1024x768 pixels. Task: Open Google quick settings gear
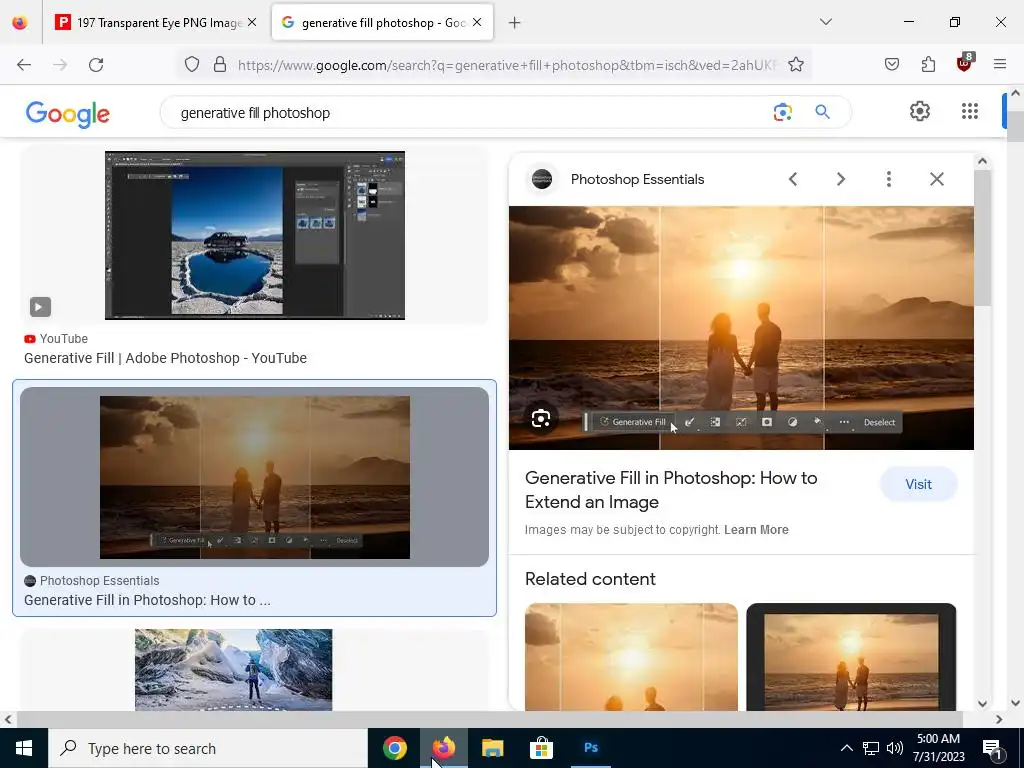pos(920,112)
